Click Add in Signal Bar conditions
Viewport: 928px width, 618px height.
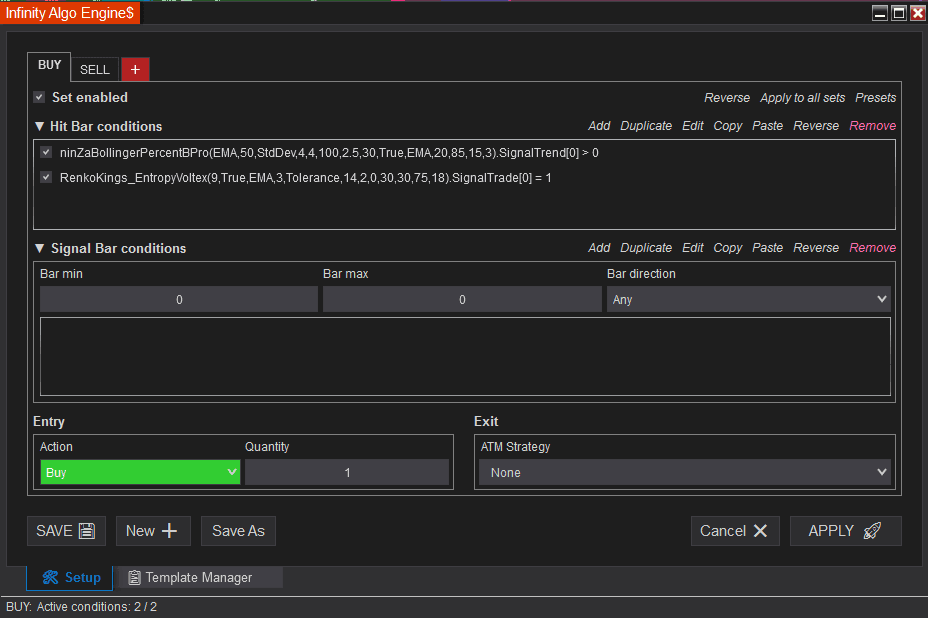click(x=599, y=248)
